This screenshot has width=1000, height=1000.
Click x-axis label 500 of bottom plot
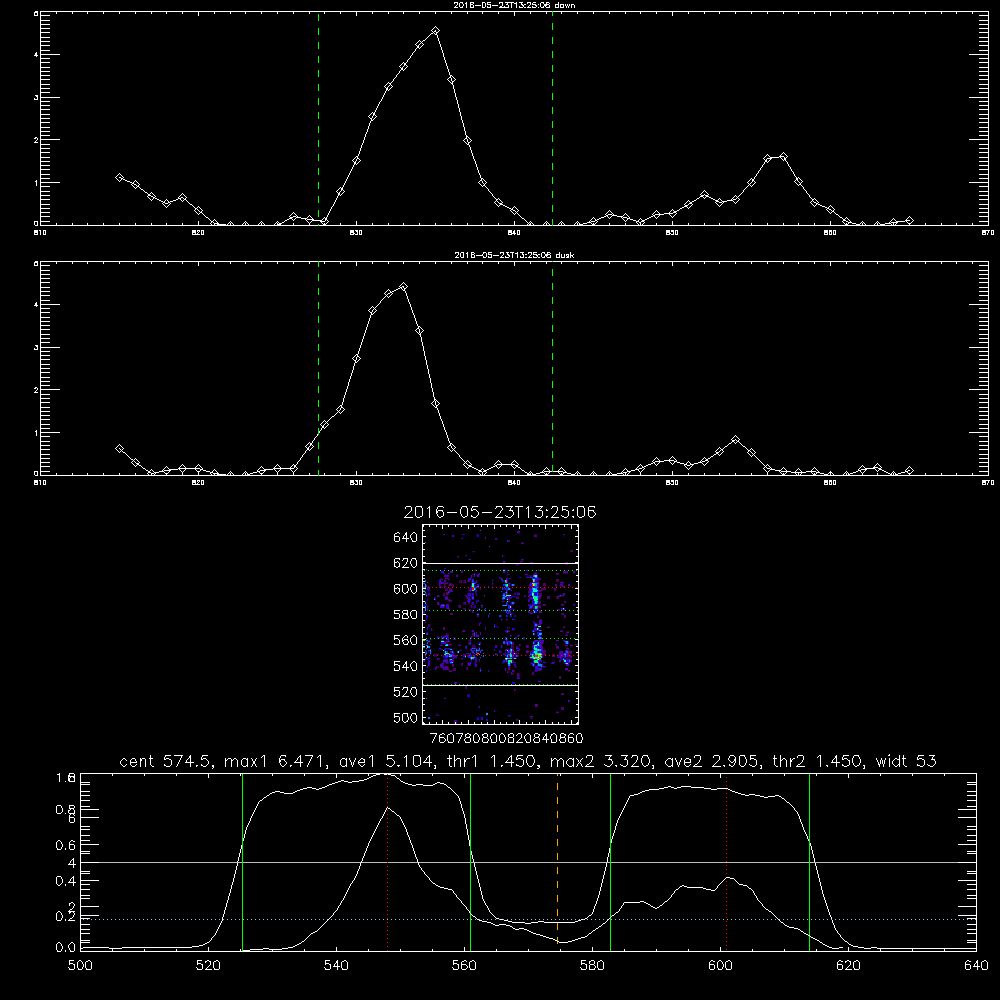(80, 966)
